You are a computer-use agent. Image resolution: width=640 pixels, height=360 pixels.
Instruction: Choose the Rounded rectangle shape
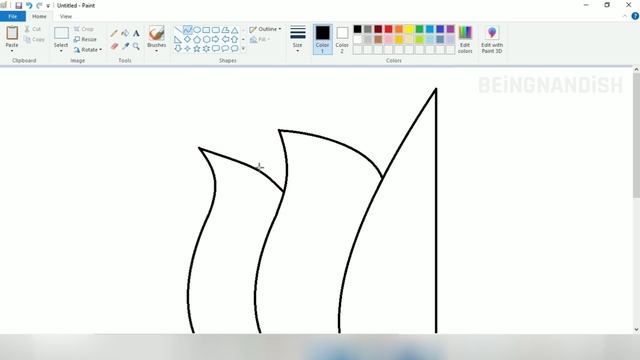coord(216,30)
